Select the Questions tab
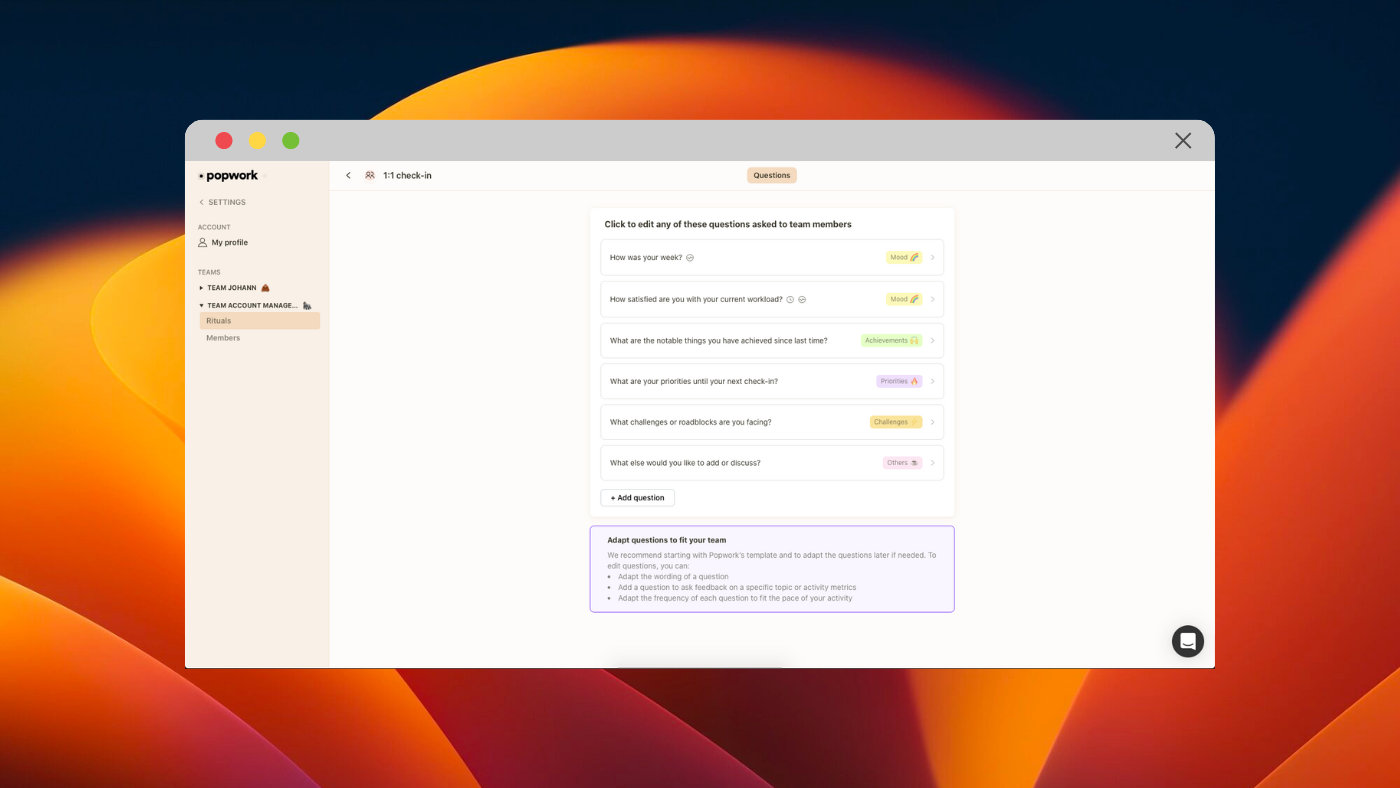Image resolution: width=1400 pixels, height=788 pixels. coord(771,175)
